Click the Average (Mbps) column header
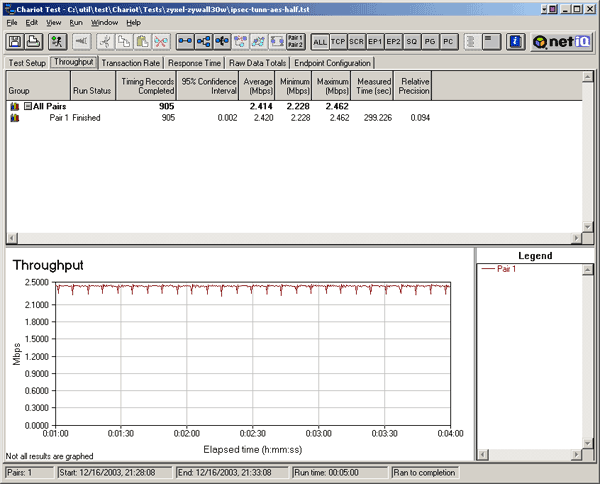 (x=257, y=85)
